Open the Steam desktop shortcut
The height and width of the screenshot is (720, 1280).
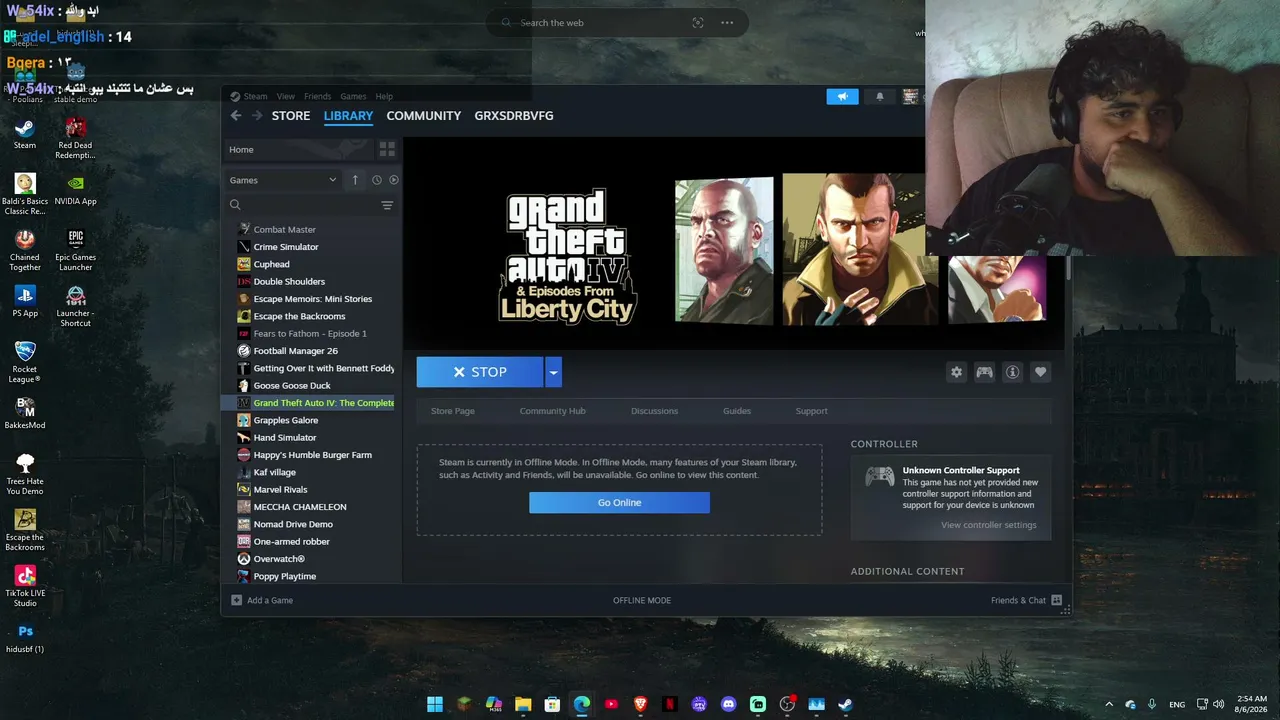pos(25,133)
